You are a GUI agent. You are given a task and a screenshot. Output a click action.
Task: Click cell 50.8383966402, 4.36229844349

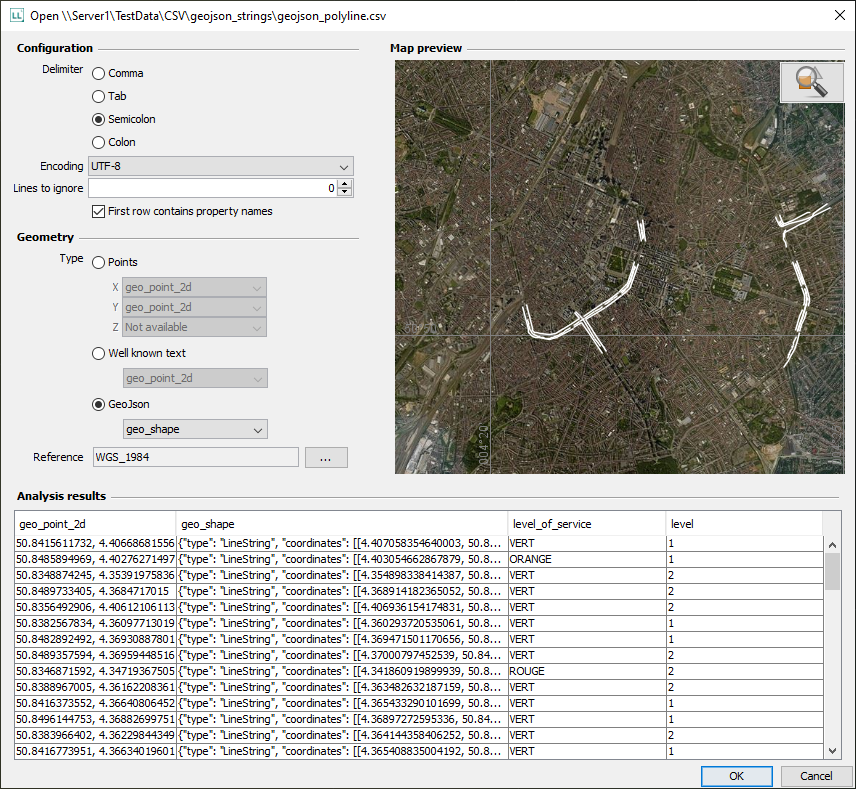point(95,735)
